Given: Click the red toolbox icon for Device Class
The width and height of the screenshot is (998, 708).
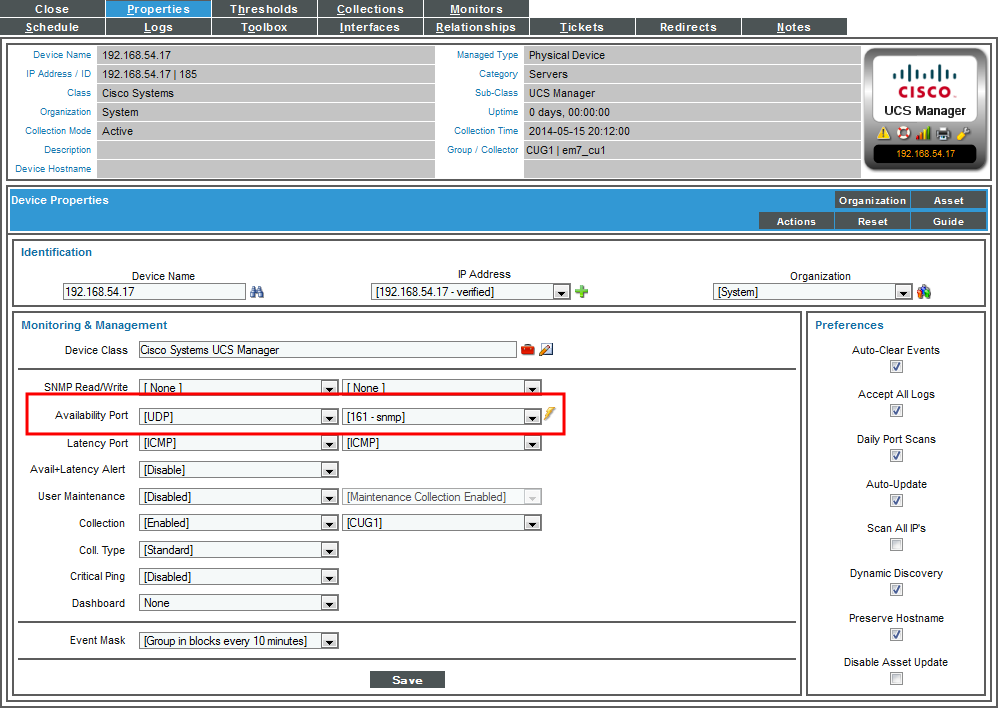Looking at the screenshot, I should (x=527, y=349).
